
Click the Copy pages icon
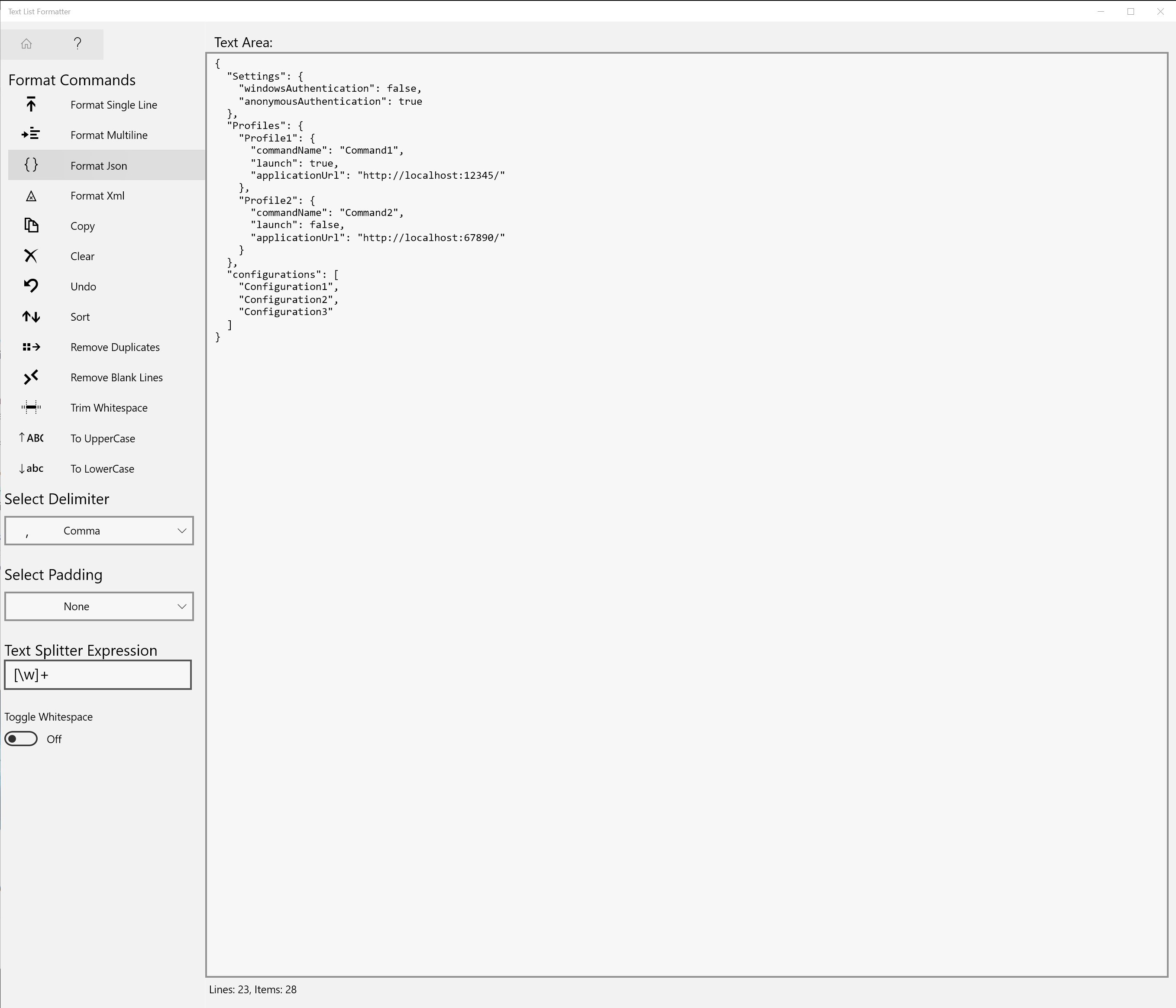(31, 226)
